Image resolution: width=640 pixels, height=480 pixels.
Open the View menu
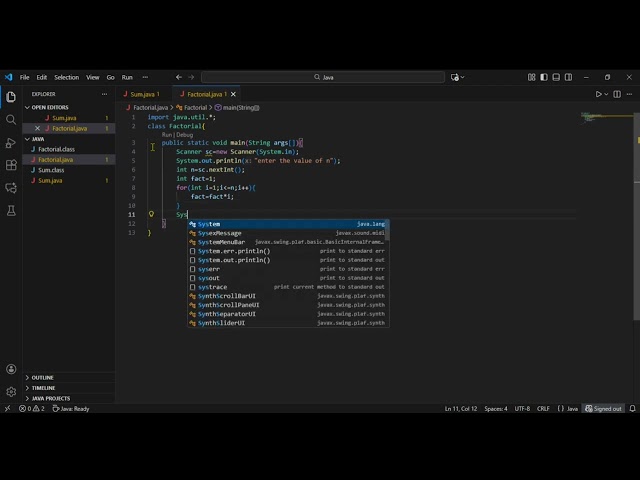[x=93, y=77]
